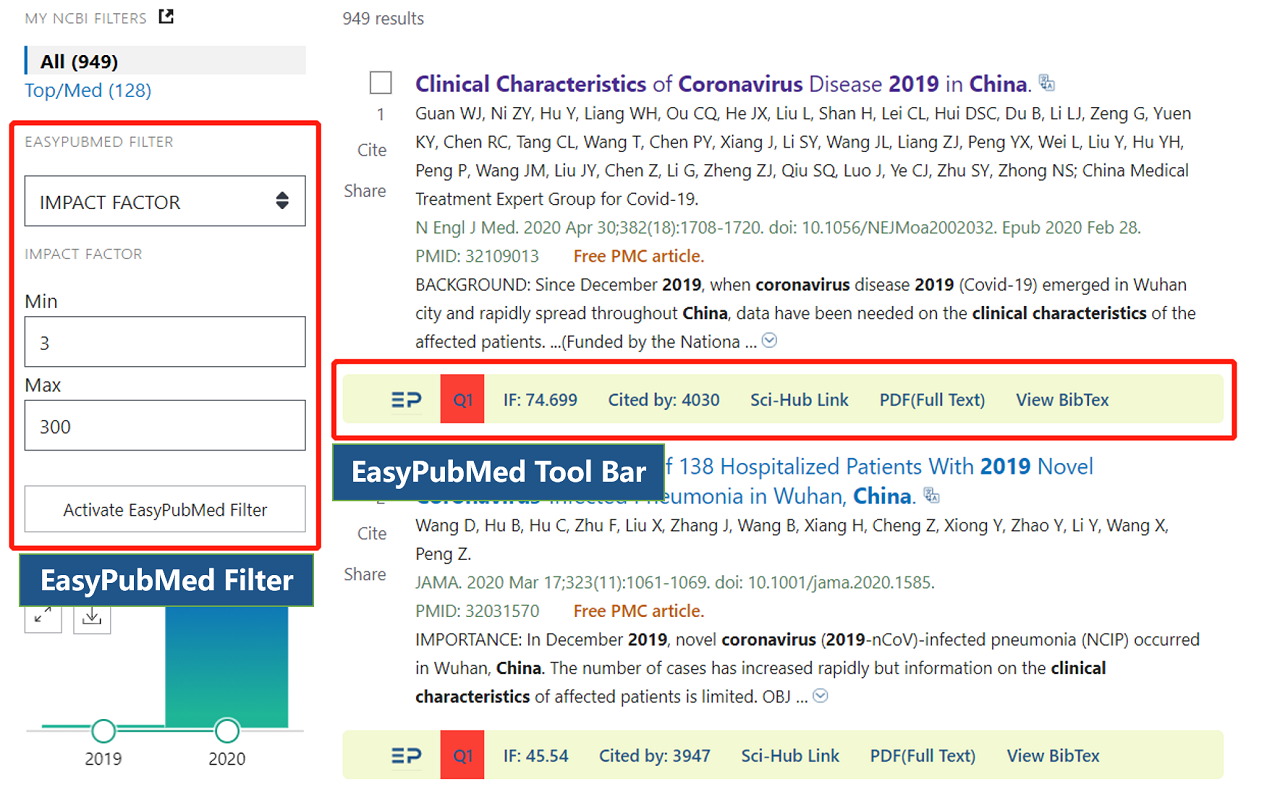
Task: Click the citation icon after the China article title
Action: [x=1046, y=82]
